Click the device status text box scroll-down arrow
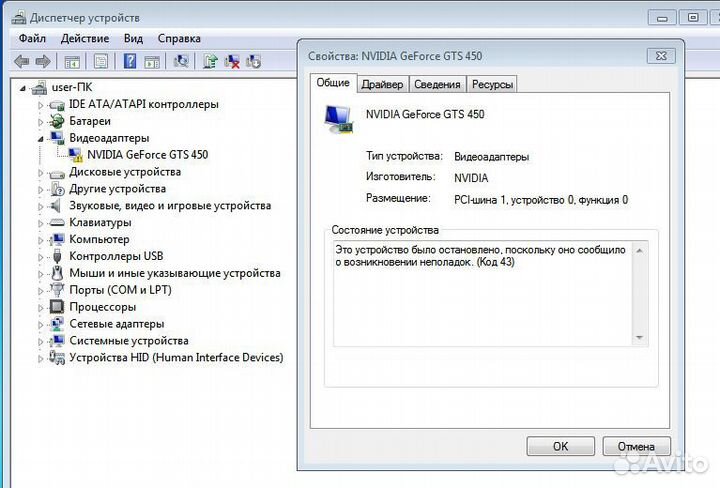 640,337
